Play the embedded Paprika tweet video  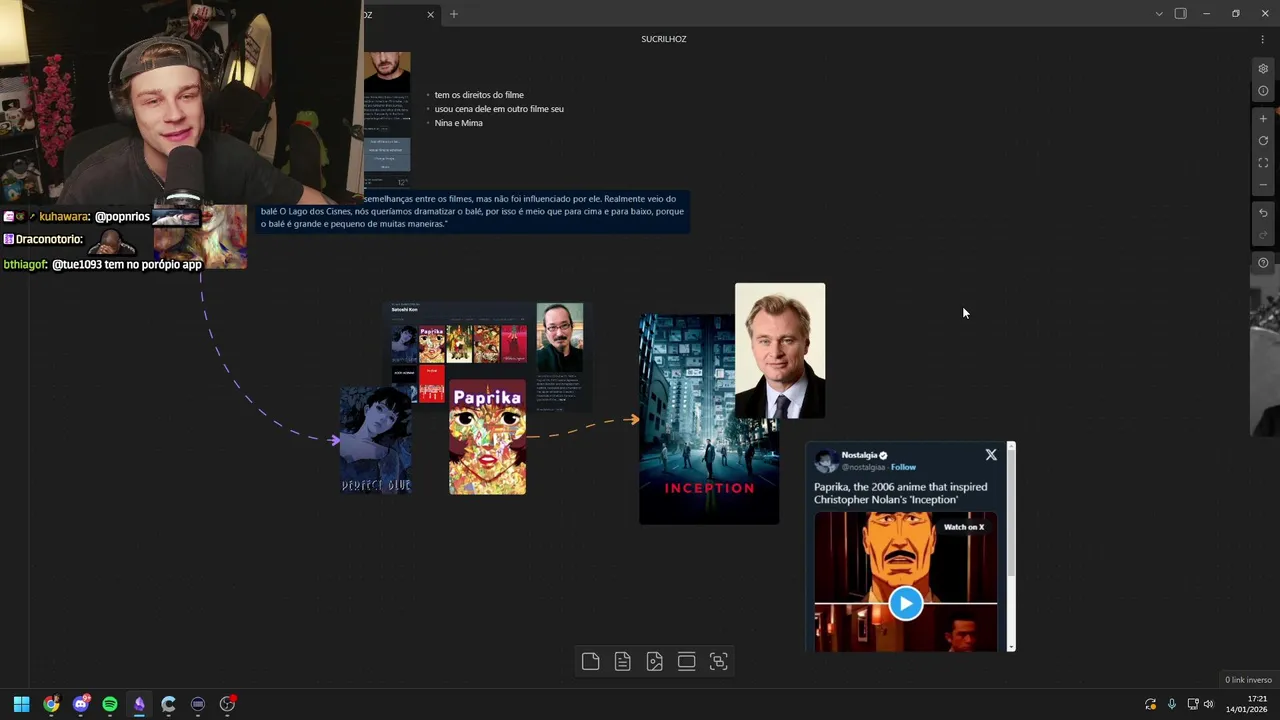[905, 603]
